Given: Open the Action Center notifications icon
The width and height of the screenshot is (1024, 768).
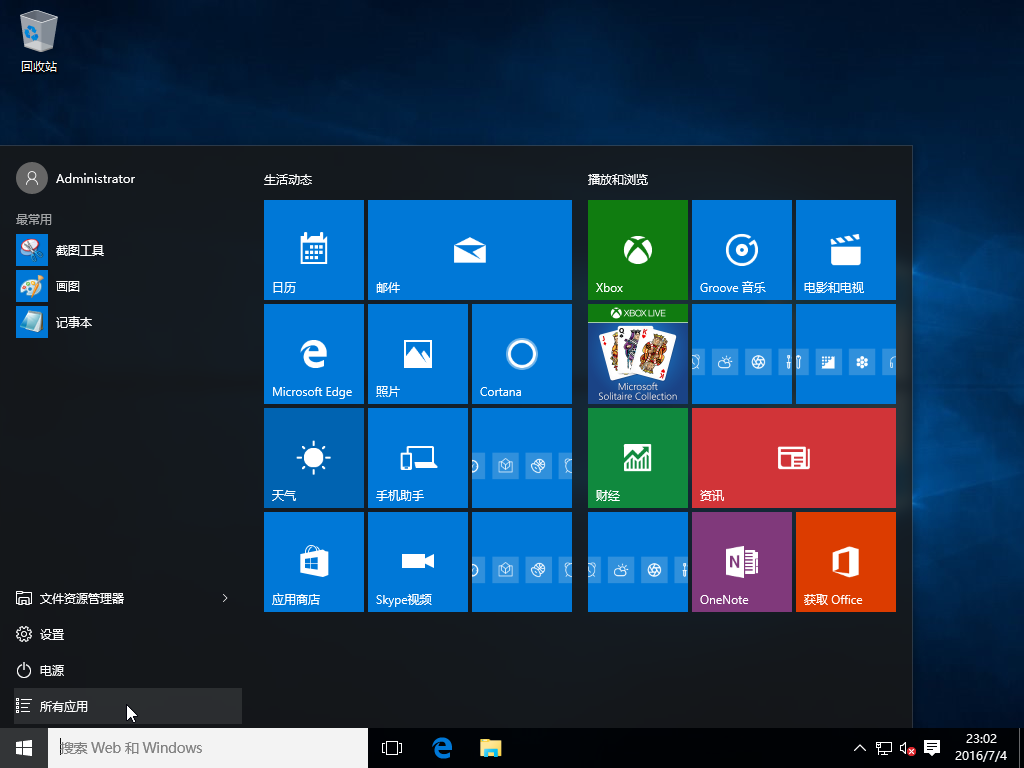Looking at the screenshot, I should 932,748.
